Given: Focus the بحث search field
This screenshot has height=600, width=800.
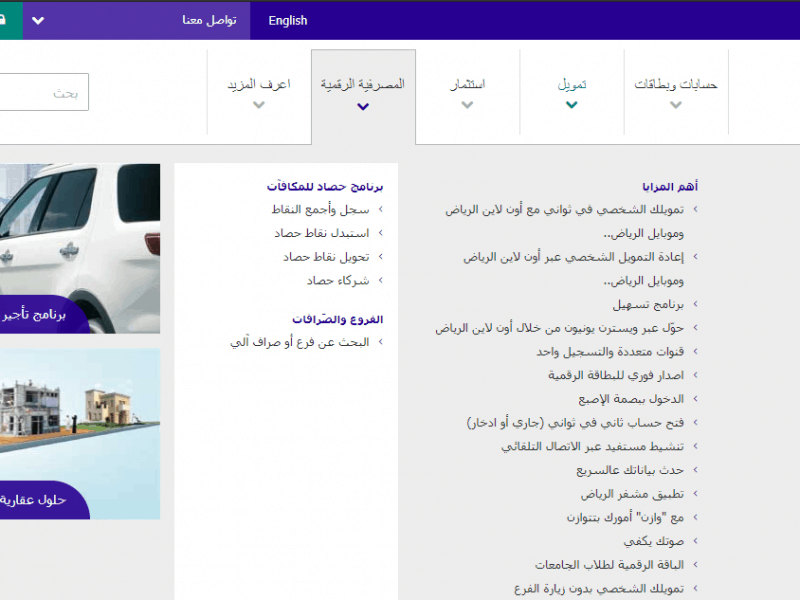Looking at the screenshot, I should pos(43,92).
